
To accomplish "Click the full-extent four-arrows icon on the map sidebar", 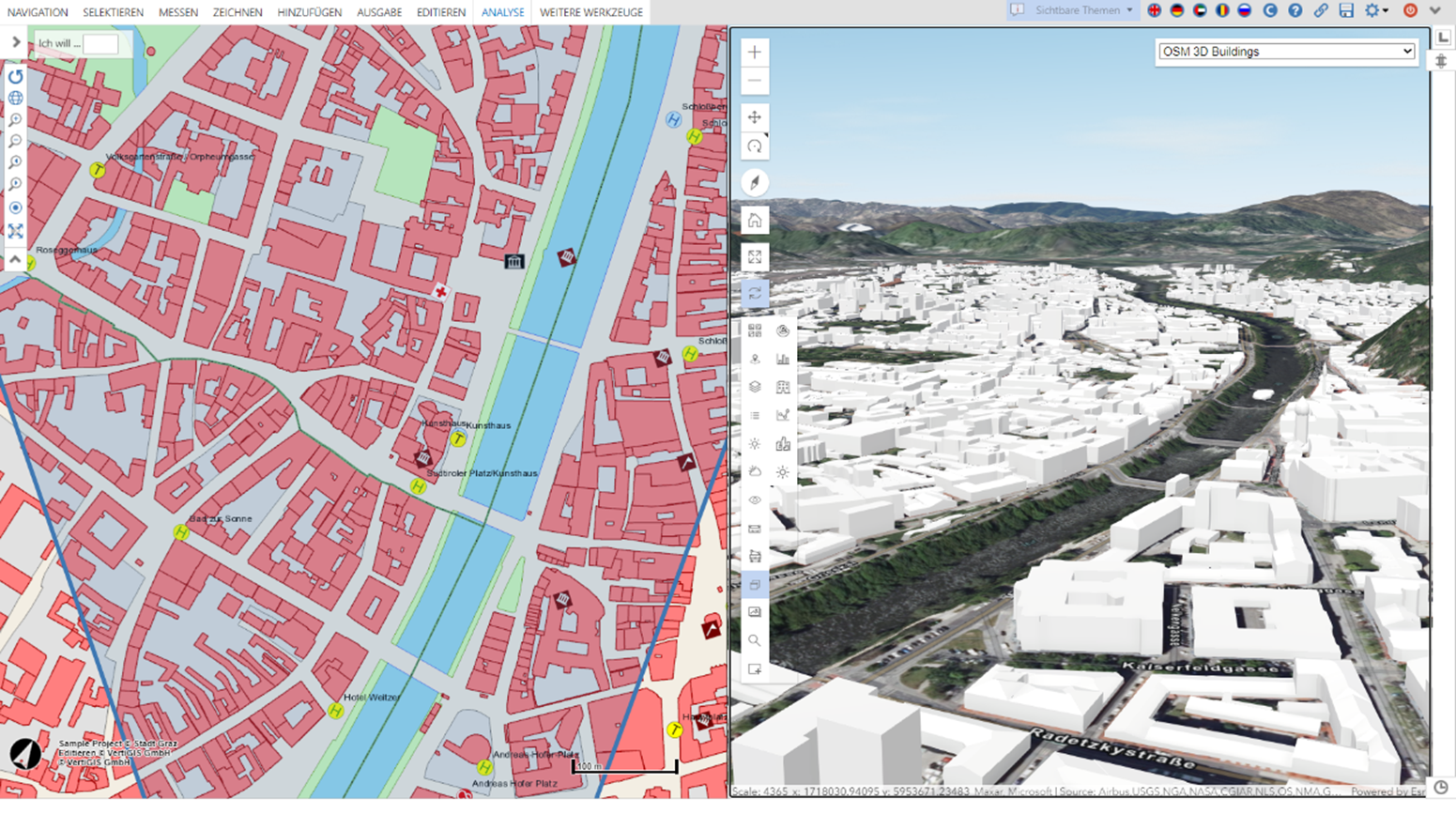I will (14, 229).
